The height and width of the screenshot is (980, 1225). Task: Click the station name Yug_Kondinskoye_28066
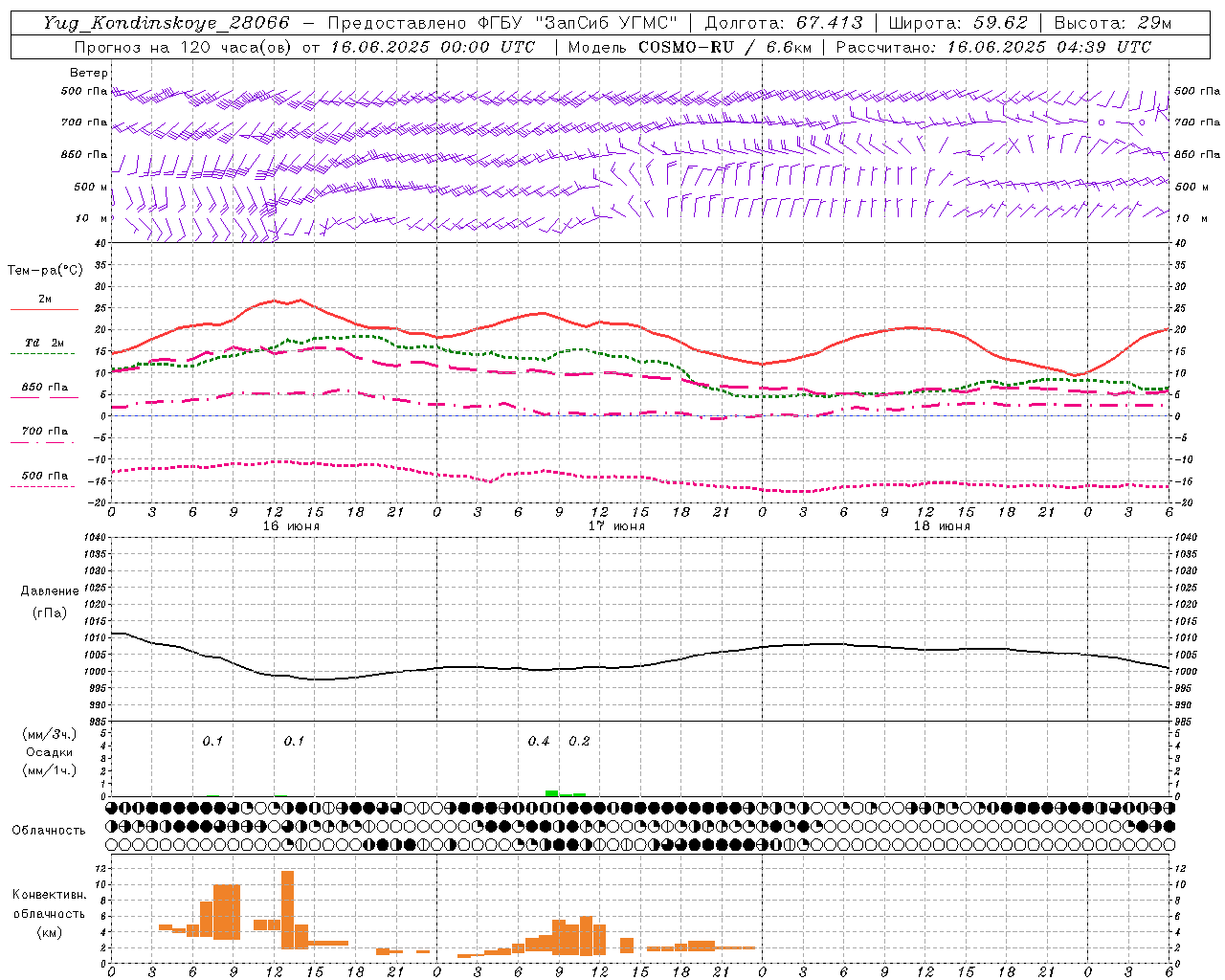tap(167, 23)
